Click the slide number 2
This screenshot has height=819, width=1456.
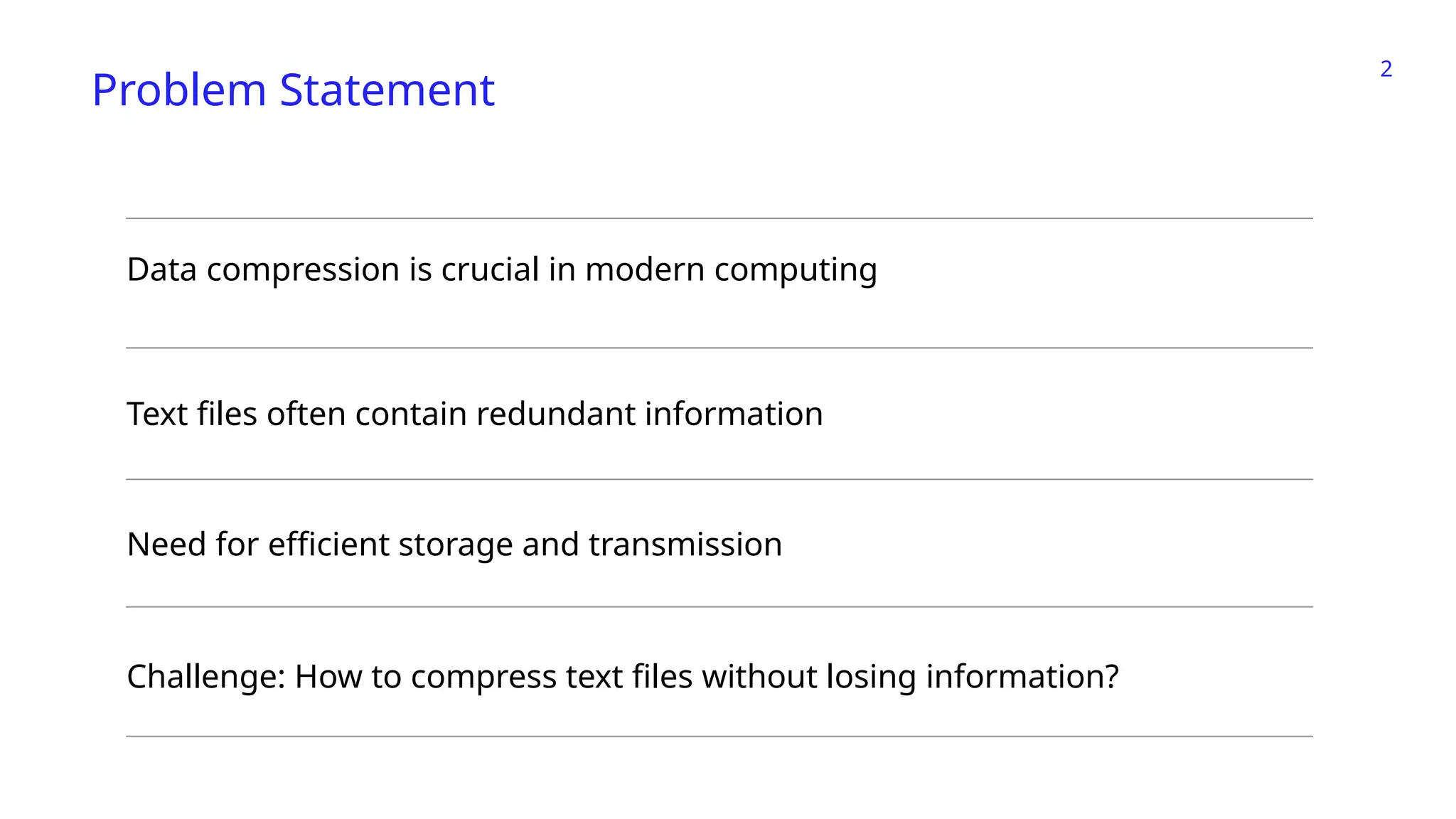pos(1386,69)
